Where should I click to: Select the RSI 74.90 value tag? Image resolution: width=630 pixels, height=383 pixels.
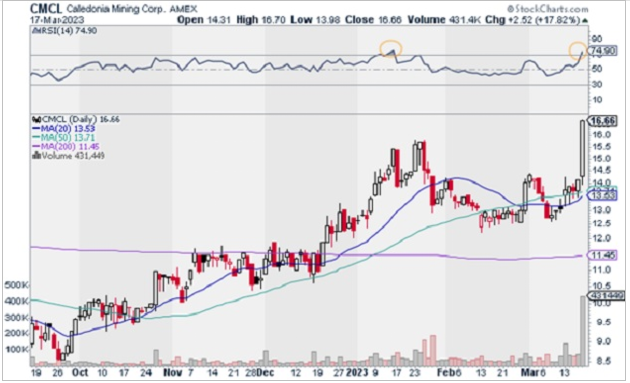click(x=602, y=51)
